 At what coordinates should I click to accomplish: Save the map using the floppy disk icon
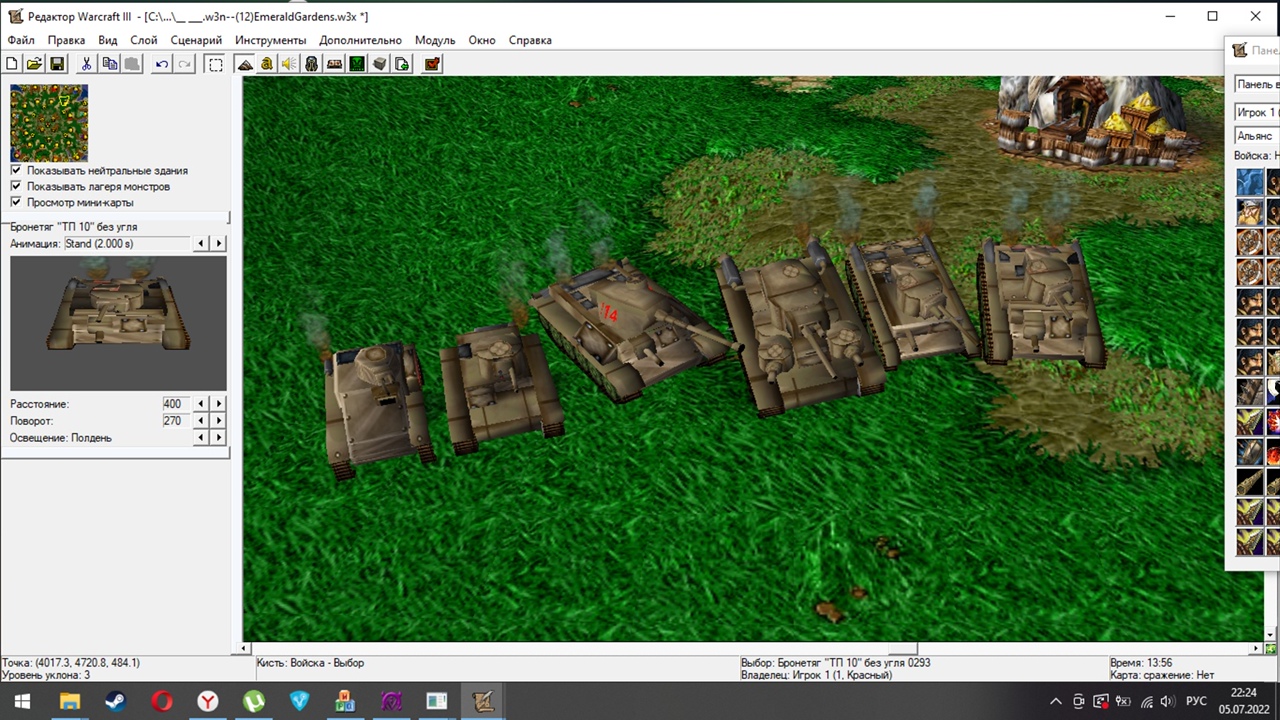click(57, 64)
